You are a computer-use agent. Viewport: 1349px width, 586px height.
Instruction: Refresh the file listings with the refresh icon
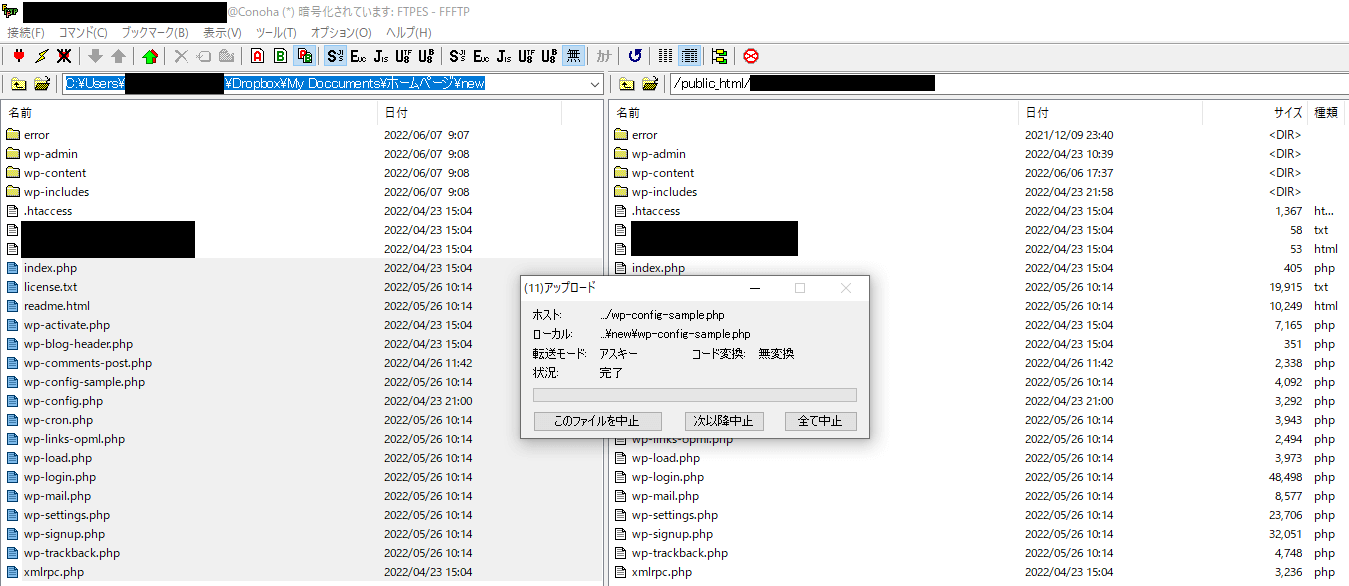tap(634, 56)
